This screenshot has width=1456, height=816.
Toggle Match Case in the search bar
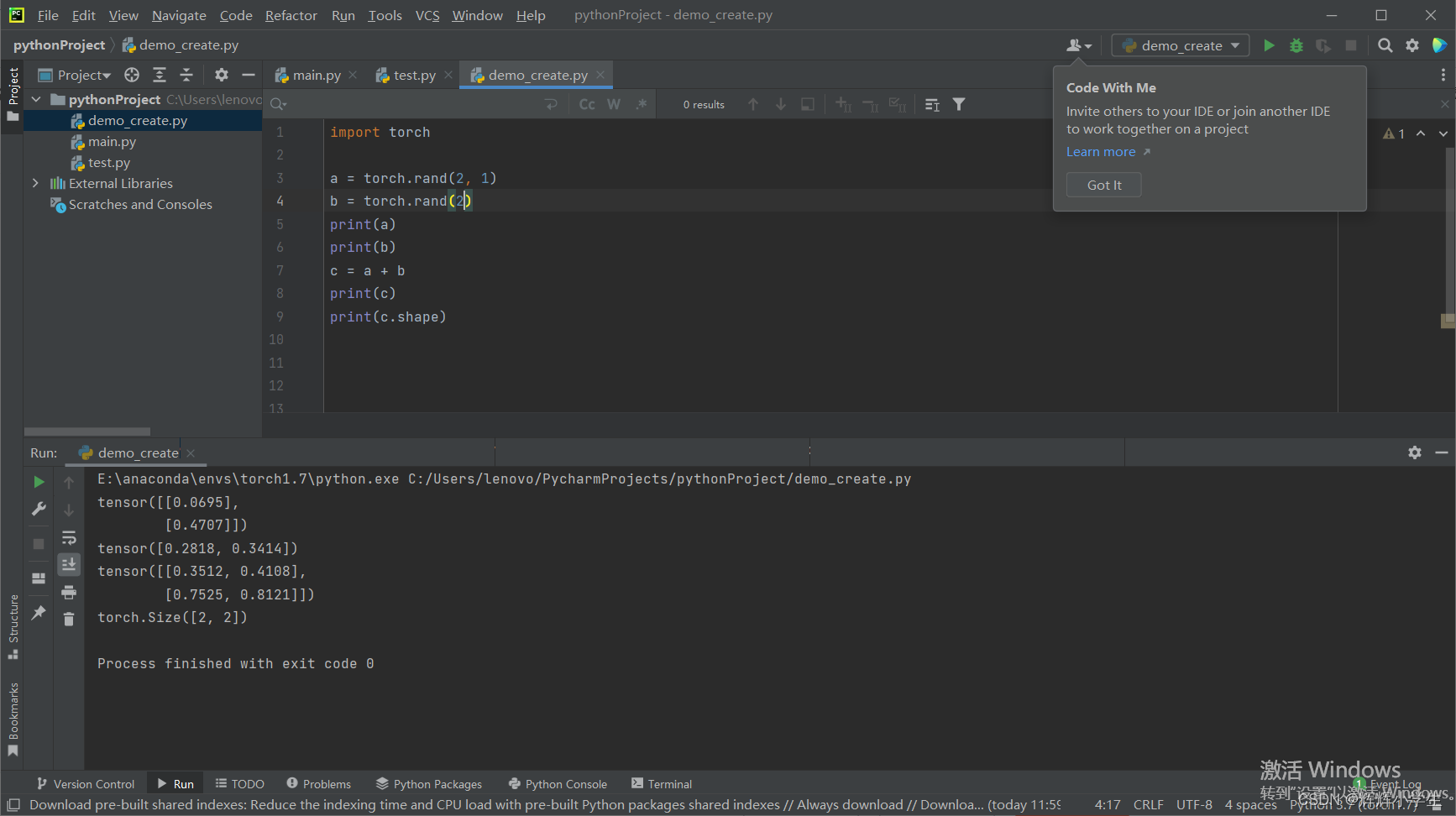(x=586, y=104)
